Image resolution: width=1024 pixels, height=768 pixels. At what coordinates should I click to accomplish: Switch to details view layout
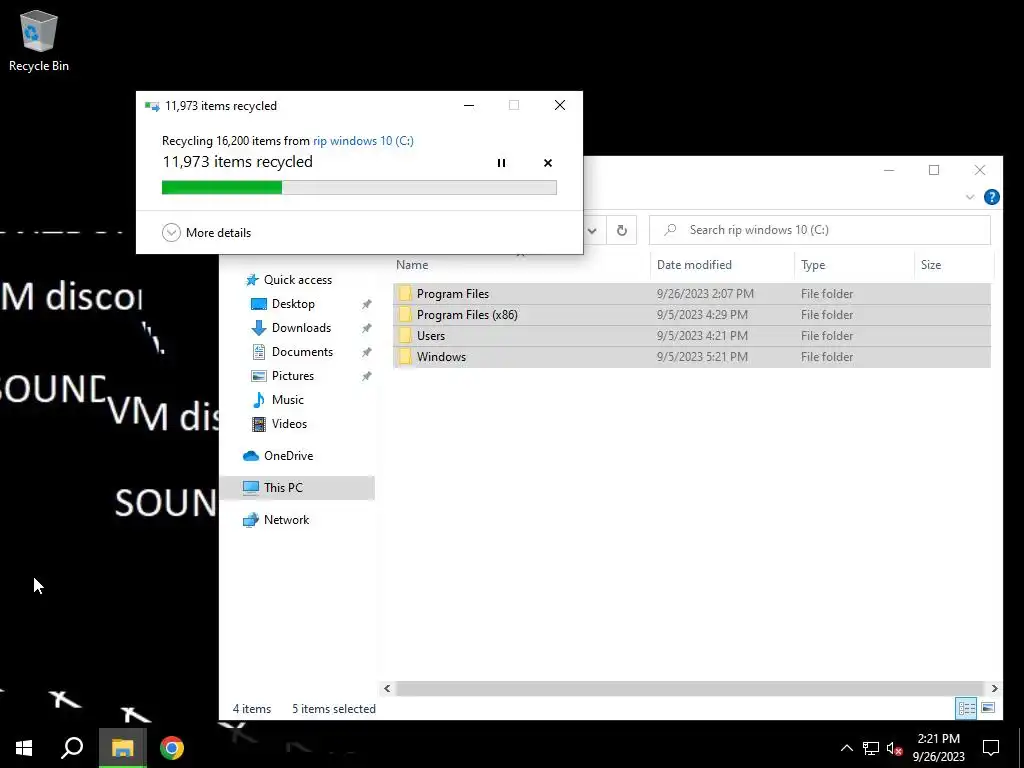click(967, 708)
